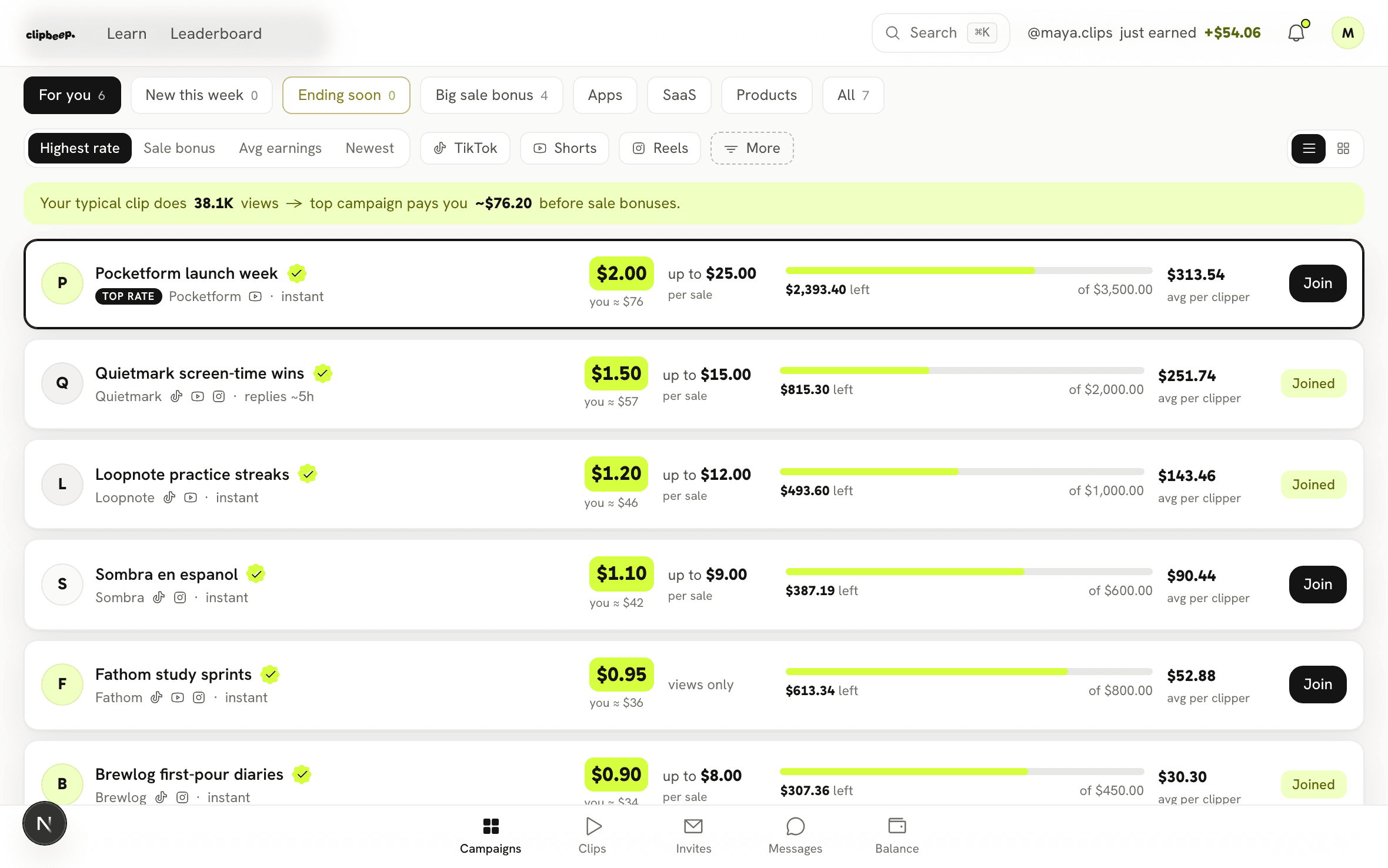This screenshot has height=868, width=1388.
Task: Sort campaigns by Sale bonus
Action: point(179,148)
